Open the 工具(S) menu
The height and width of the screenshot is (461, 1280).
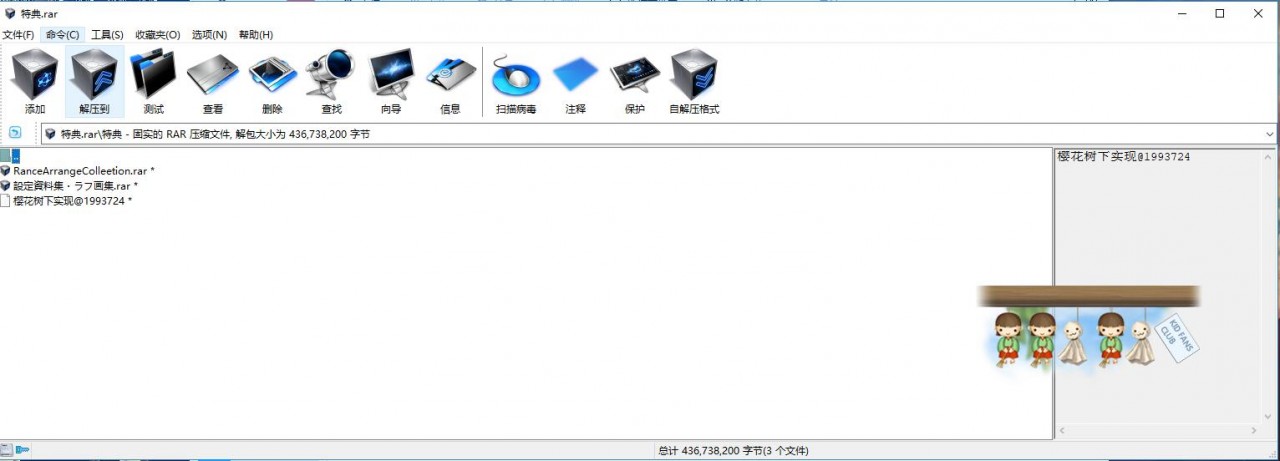point(107,34)
